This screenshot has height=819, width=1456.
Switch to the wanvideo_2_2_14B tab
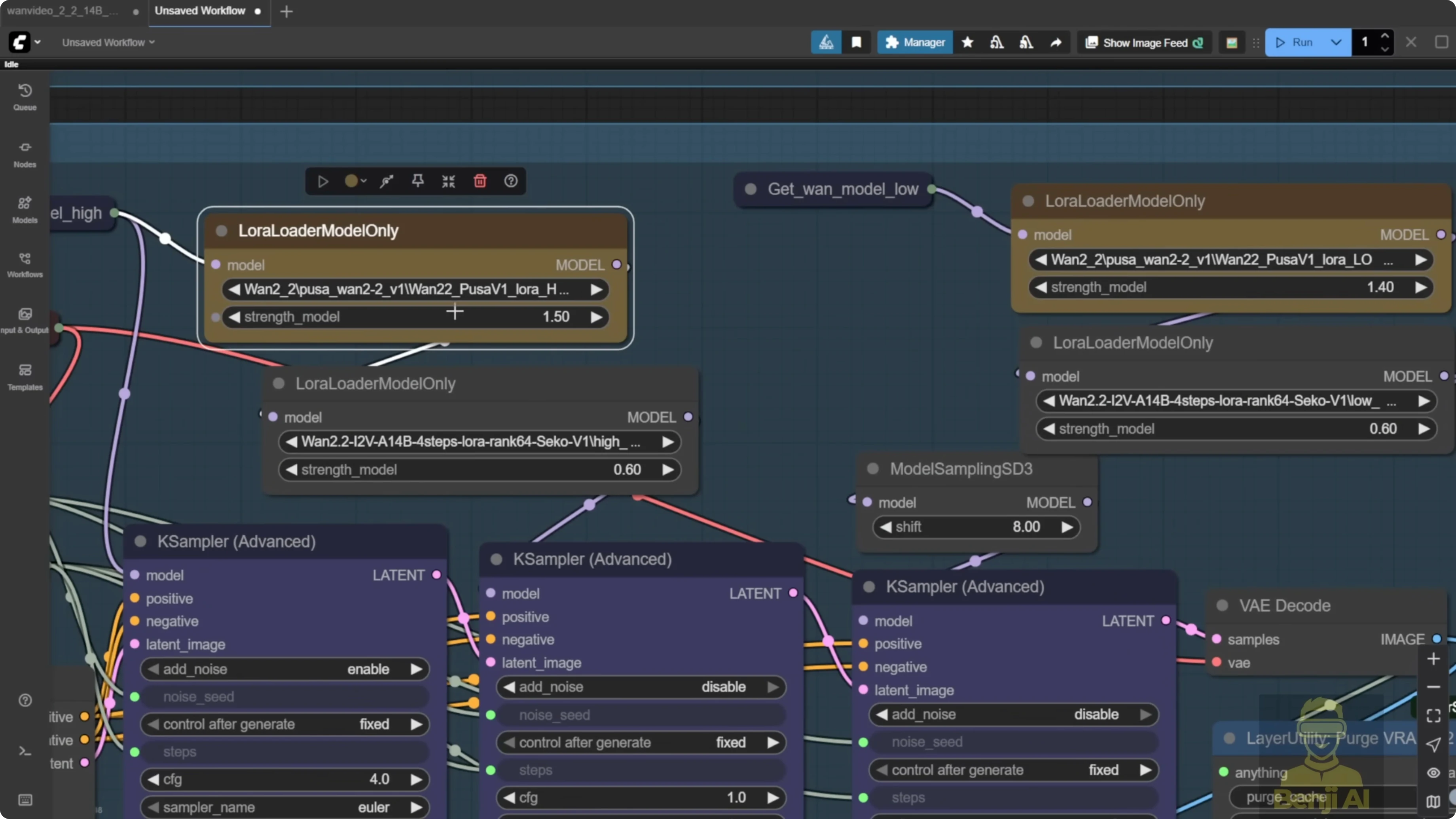click(x=62, y=10)
